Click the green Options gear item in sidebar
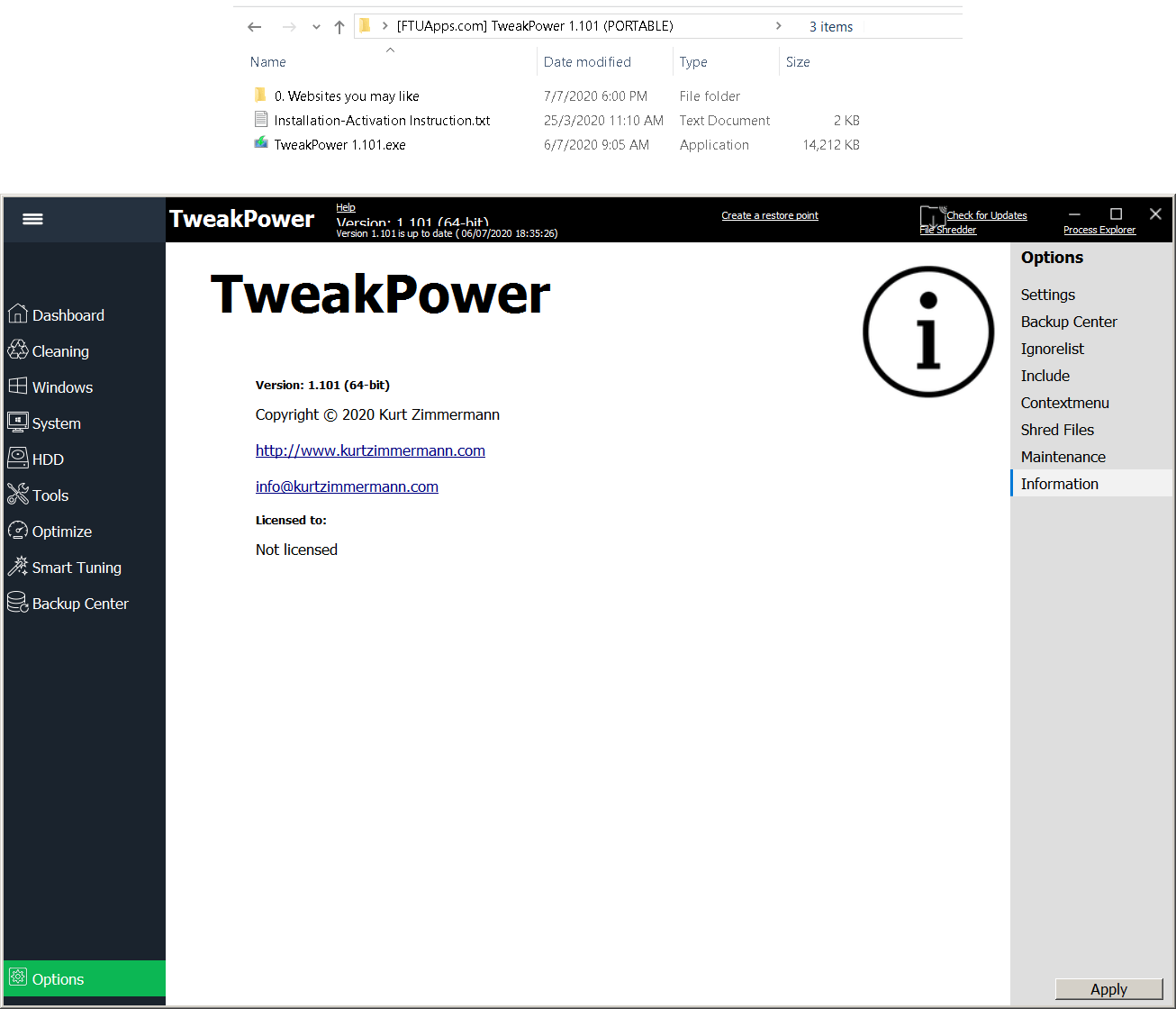Image resolution: width=1176 pixels, height=1009 pixels. [x=85, y=978]
